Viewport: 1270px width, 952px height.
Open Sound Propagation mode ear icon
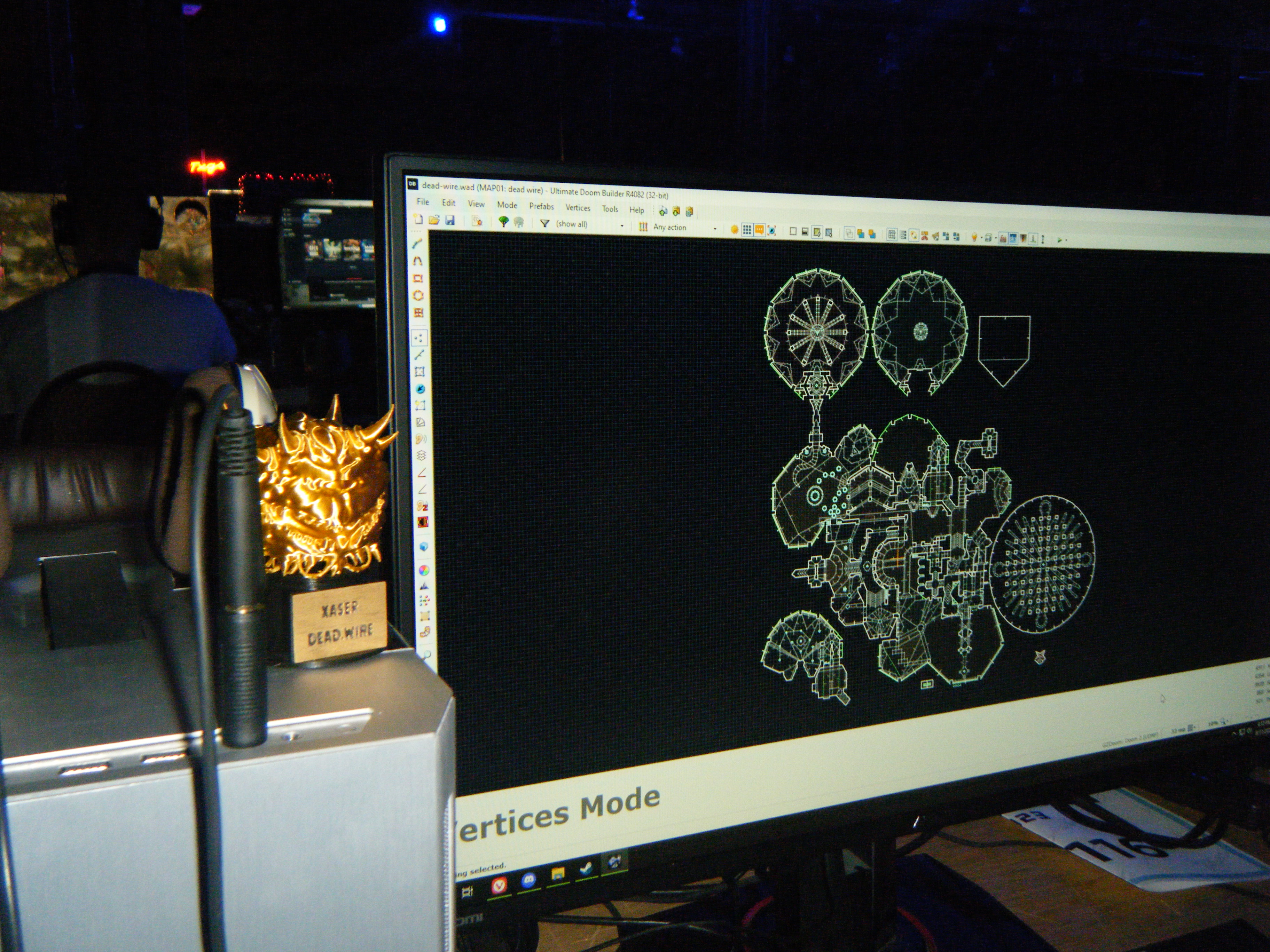pyautogui.click(x=422, y=438)
